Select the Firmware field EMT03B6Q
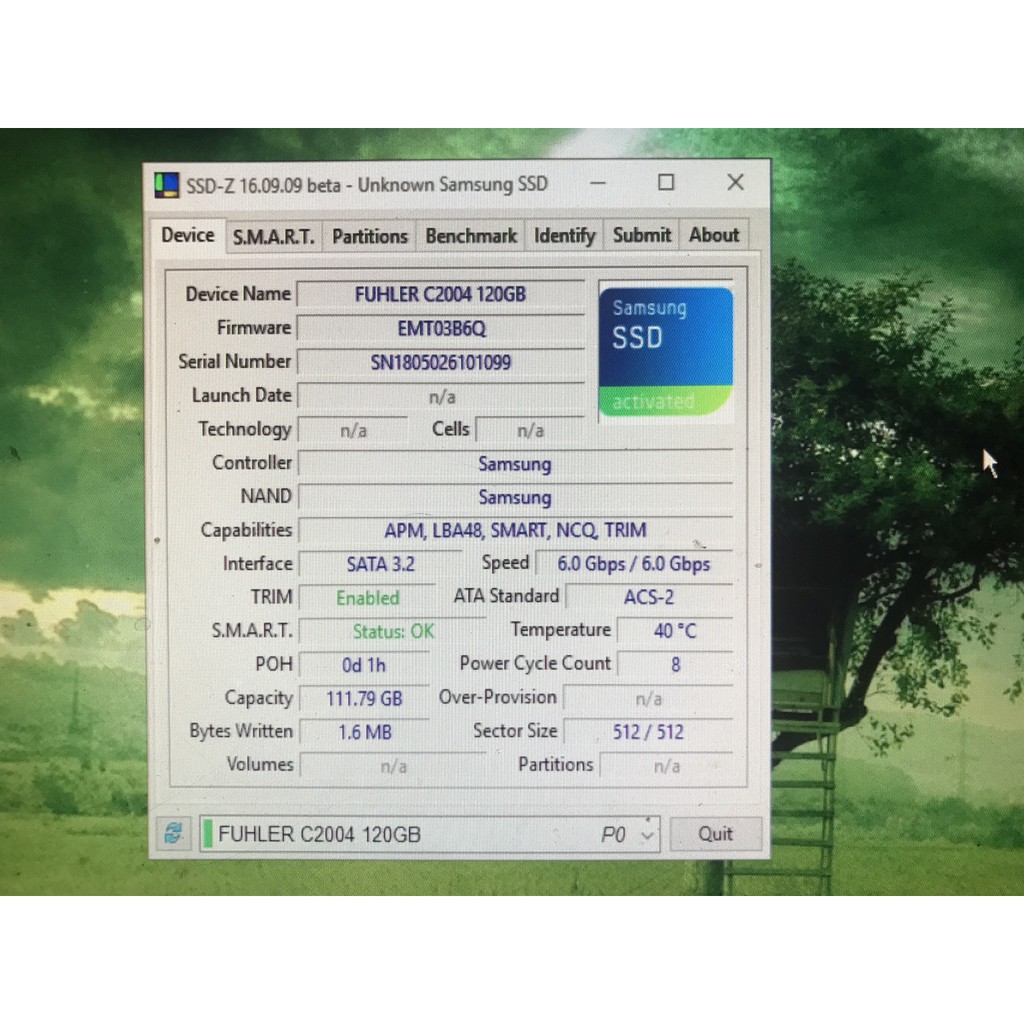 coord(440,328)
